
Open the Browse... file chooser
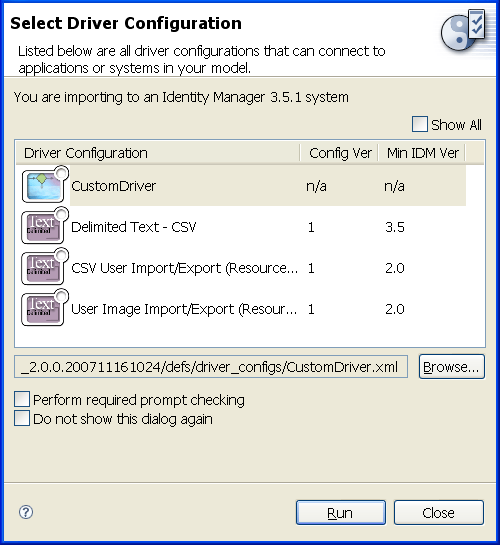[x=451, y=367]
